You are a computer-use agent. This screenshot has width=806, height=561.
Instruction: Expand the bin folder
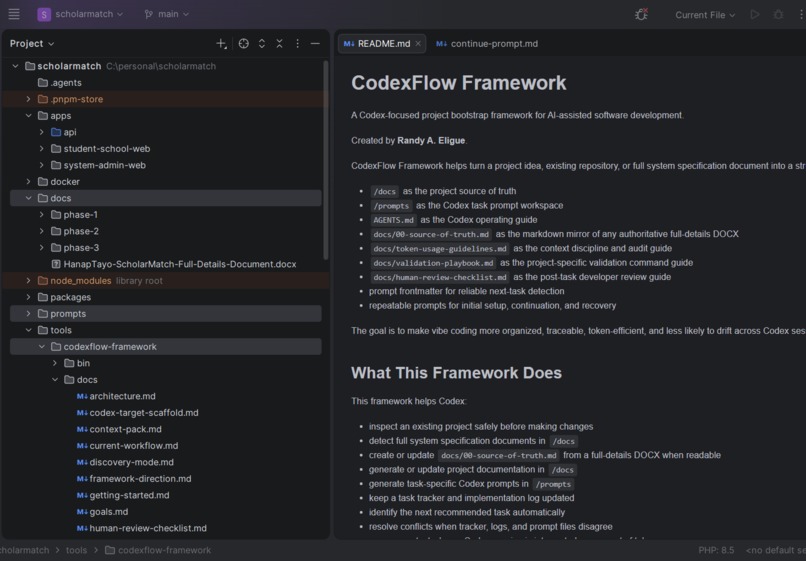pos(55,363)
